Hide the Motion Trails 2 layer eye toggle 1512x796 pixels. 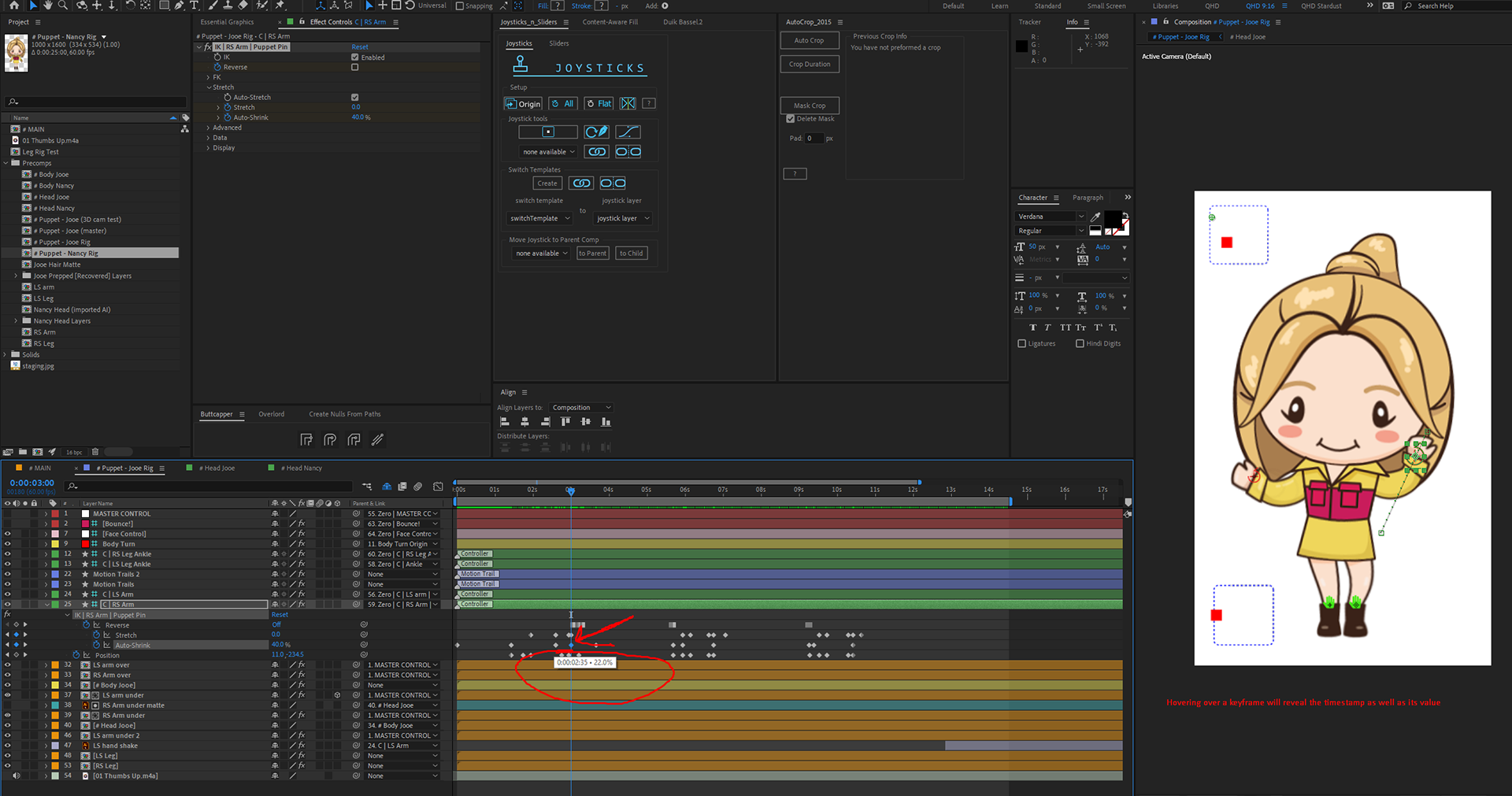click(8, 574)
